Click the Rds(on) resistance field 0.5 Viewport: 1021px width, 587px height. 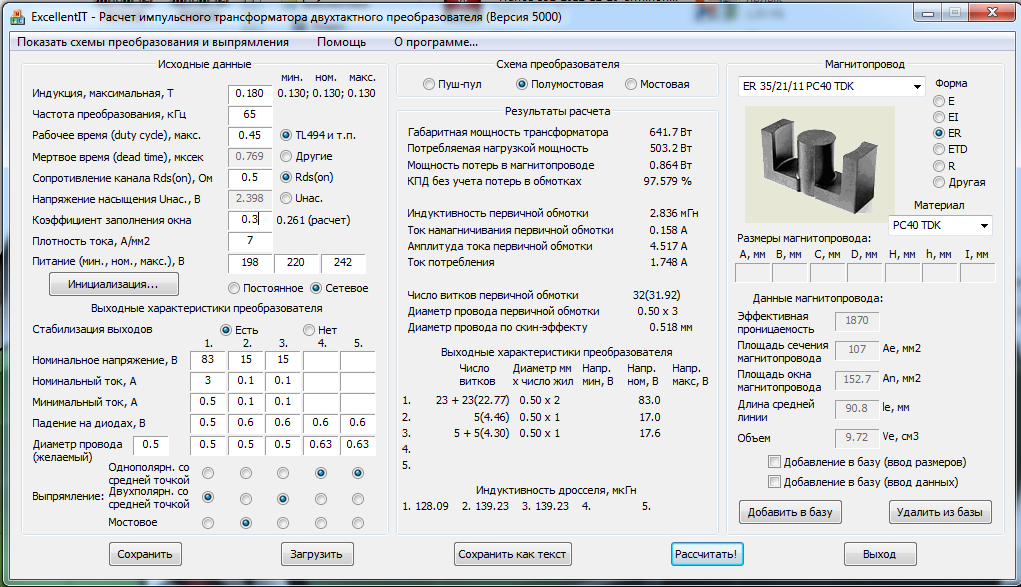250,178
